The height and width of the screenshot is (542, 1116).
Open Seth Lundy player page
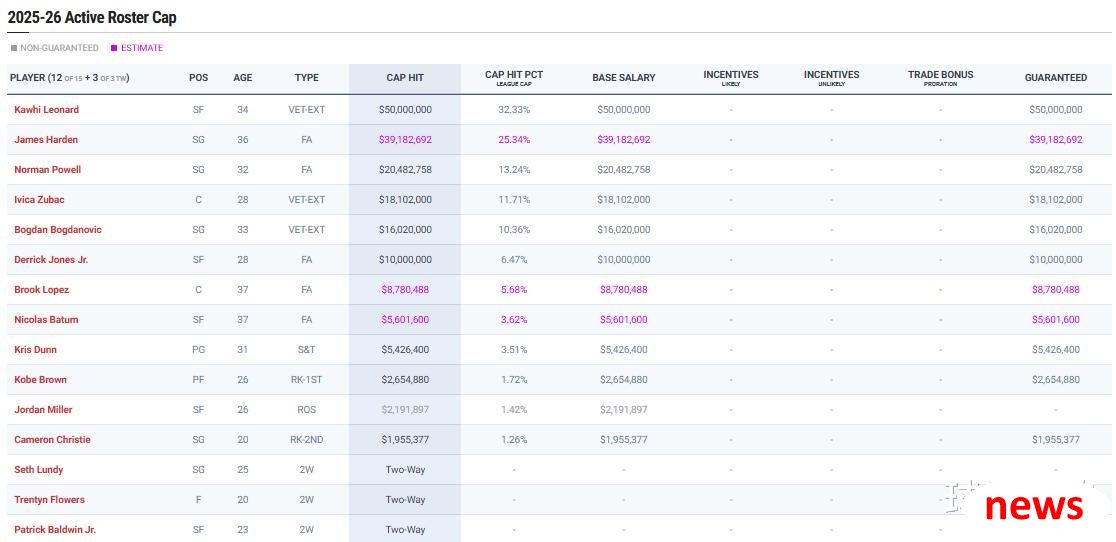[38, 469]
